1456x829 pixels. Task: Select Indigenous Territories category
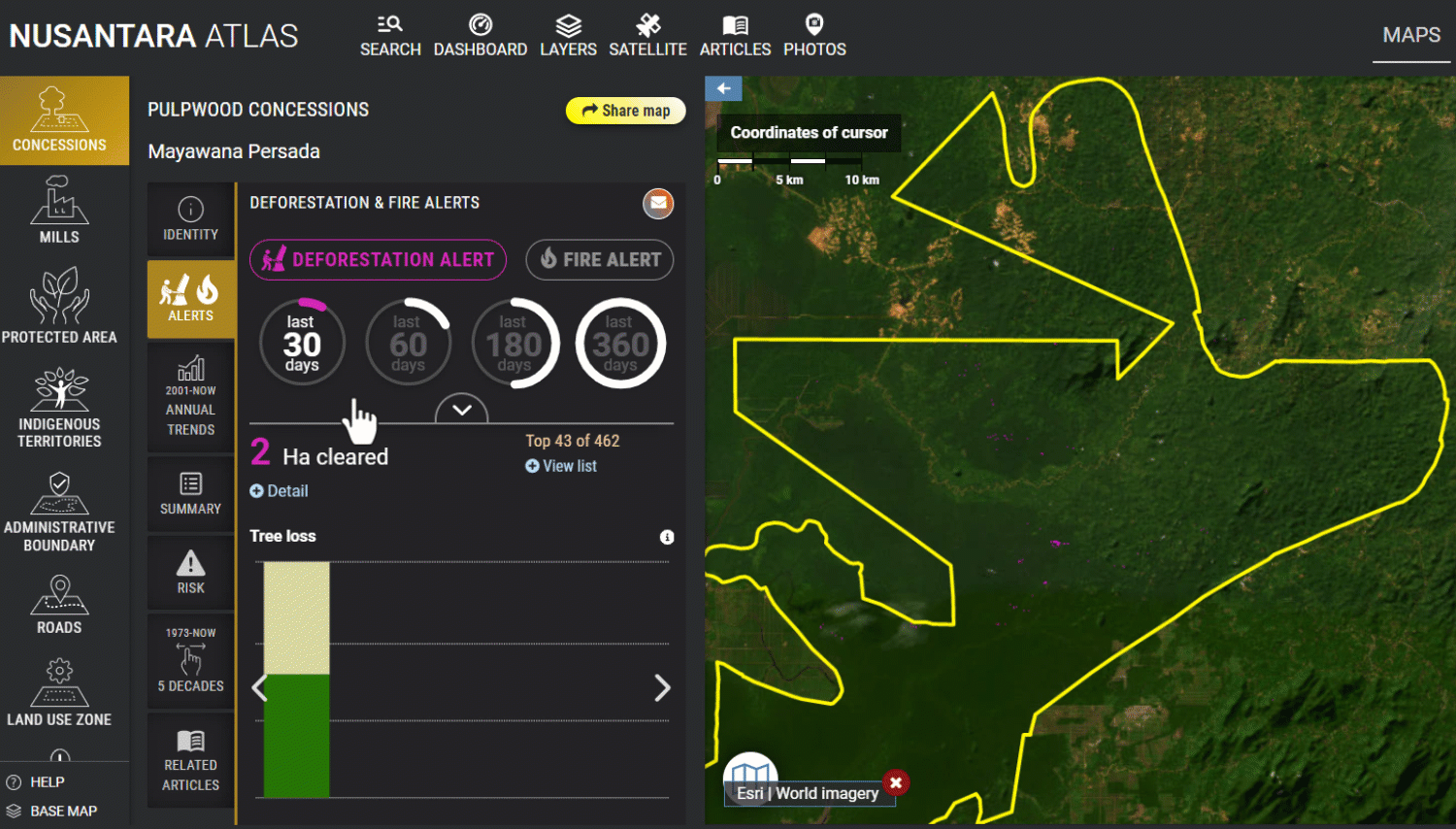click(x=59, y=408)
